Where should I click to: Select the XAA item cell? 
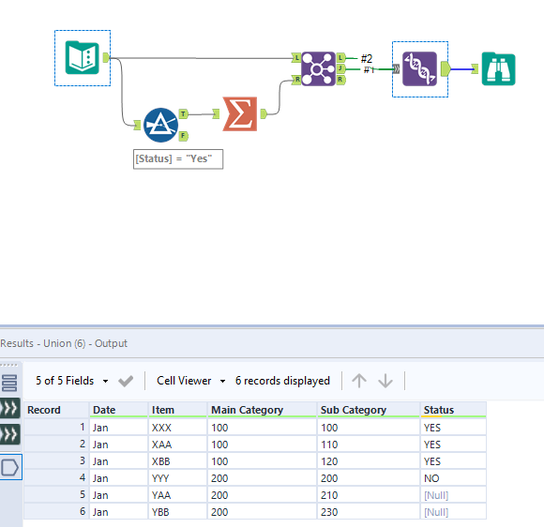tap(178, 444)
